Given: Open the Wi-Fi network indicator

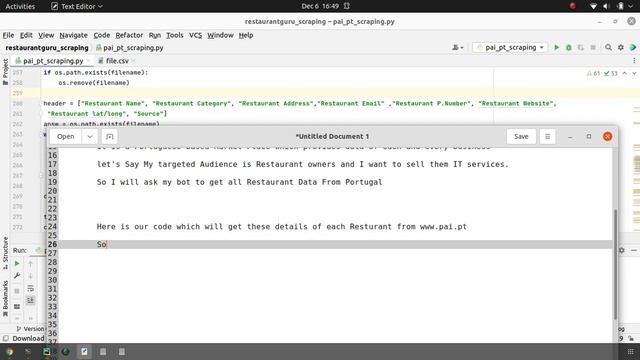Looking at the screenshot, I should (x=593, y=6).
